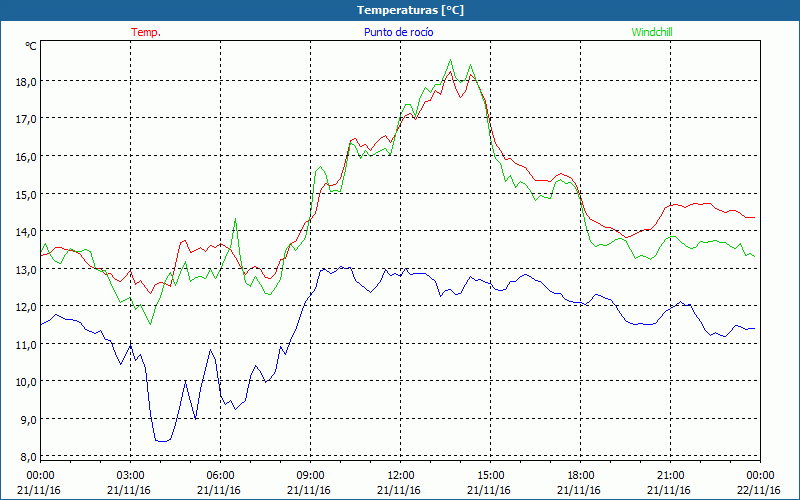Click the 15:00 time axis label
Viewport: 800px width, 500px height.
point(490,476)
